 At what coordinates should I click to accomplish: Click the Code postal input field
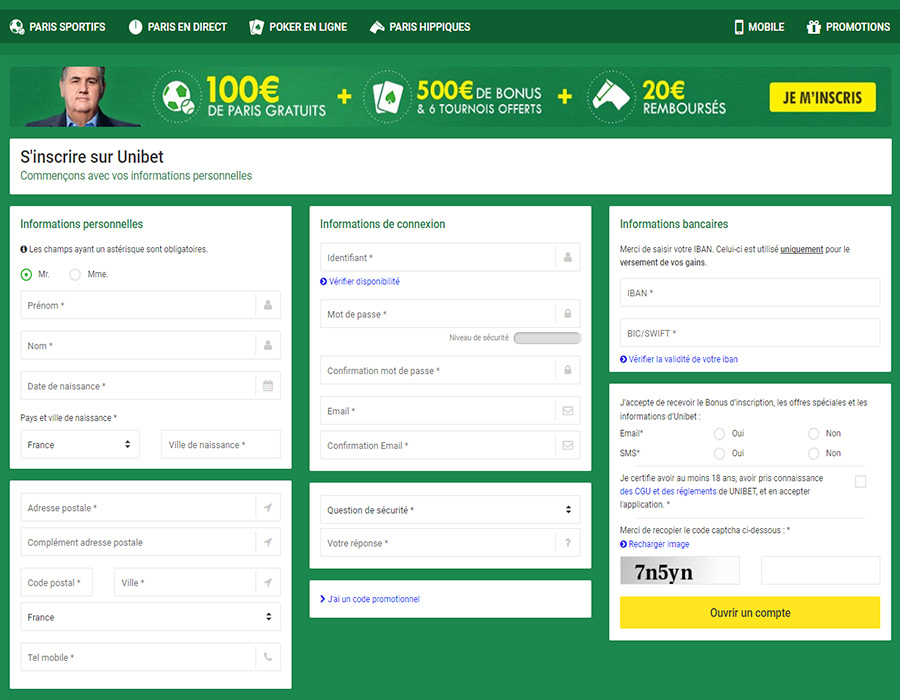tap(56, 582)
